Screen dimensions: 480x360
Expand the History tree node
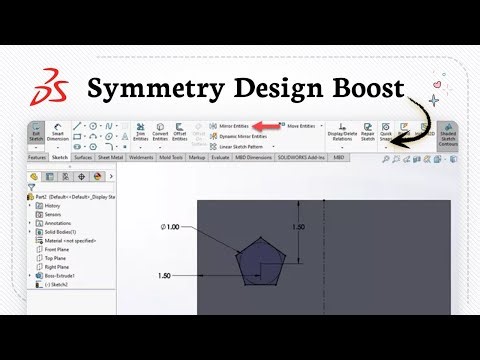pos(30,206)
